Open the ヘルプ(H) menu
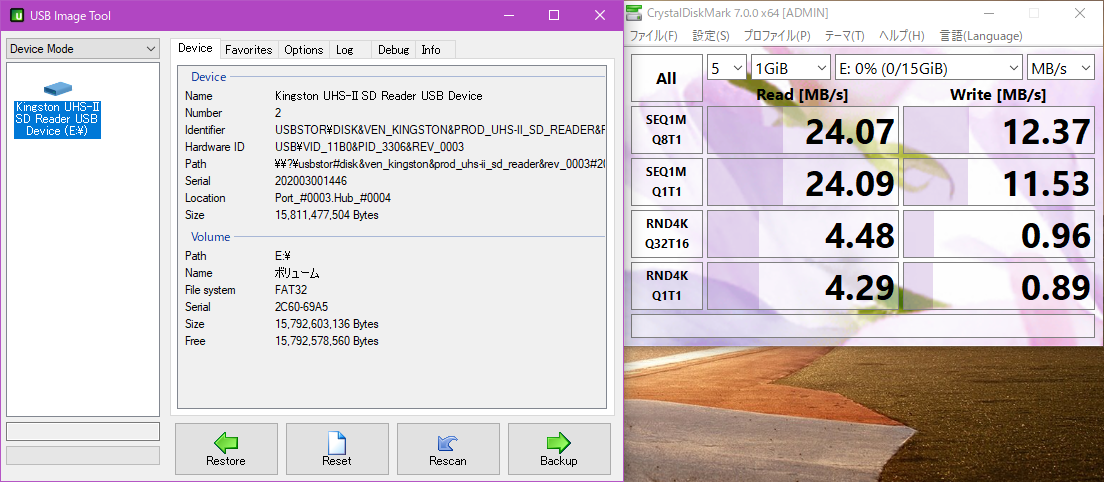 901,36
